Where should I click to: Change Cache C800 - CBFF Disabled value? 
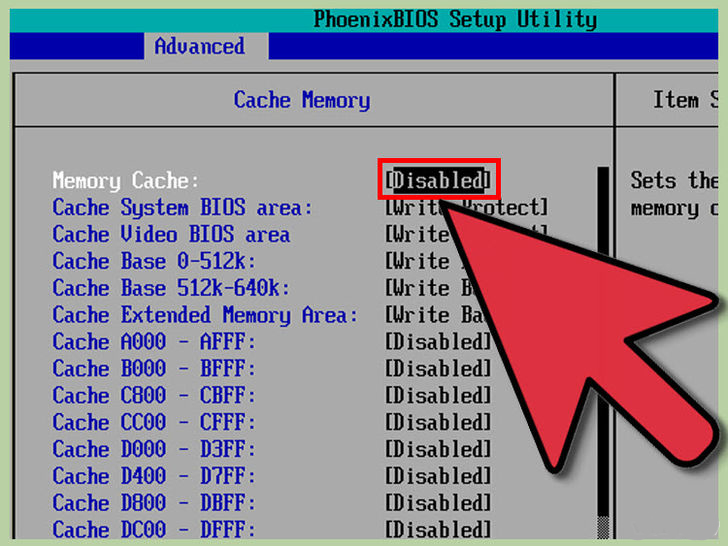pos(438,396)
